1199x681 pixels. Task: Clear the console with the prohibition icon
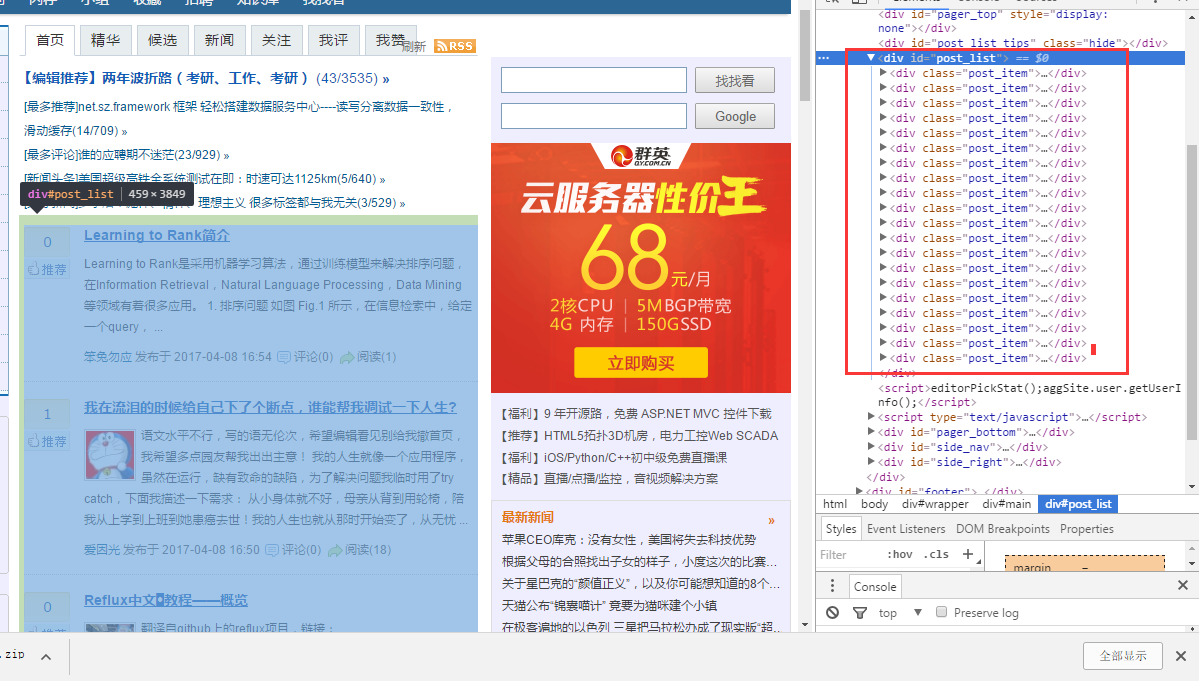coord(833,612)
